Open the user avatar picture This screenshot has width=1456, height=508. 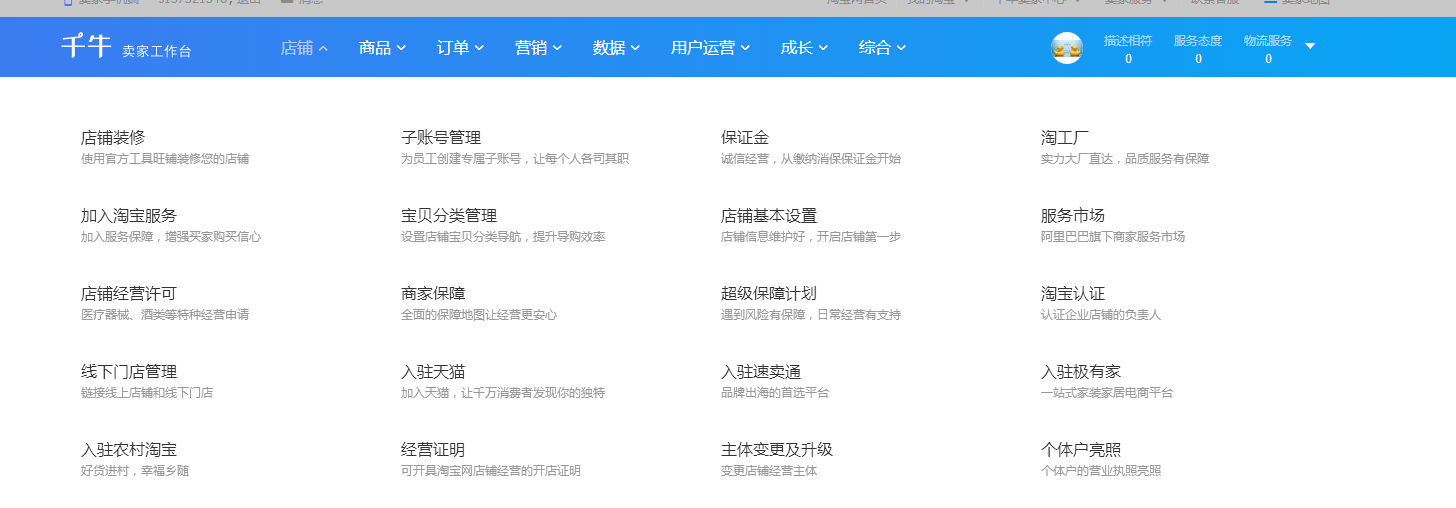pos(1067,48)
